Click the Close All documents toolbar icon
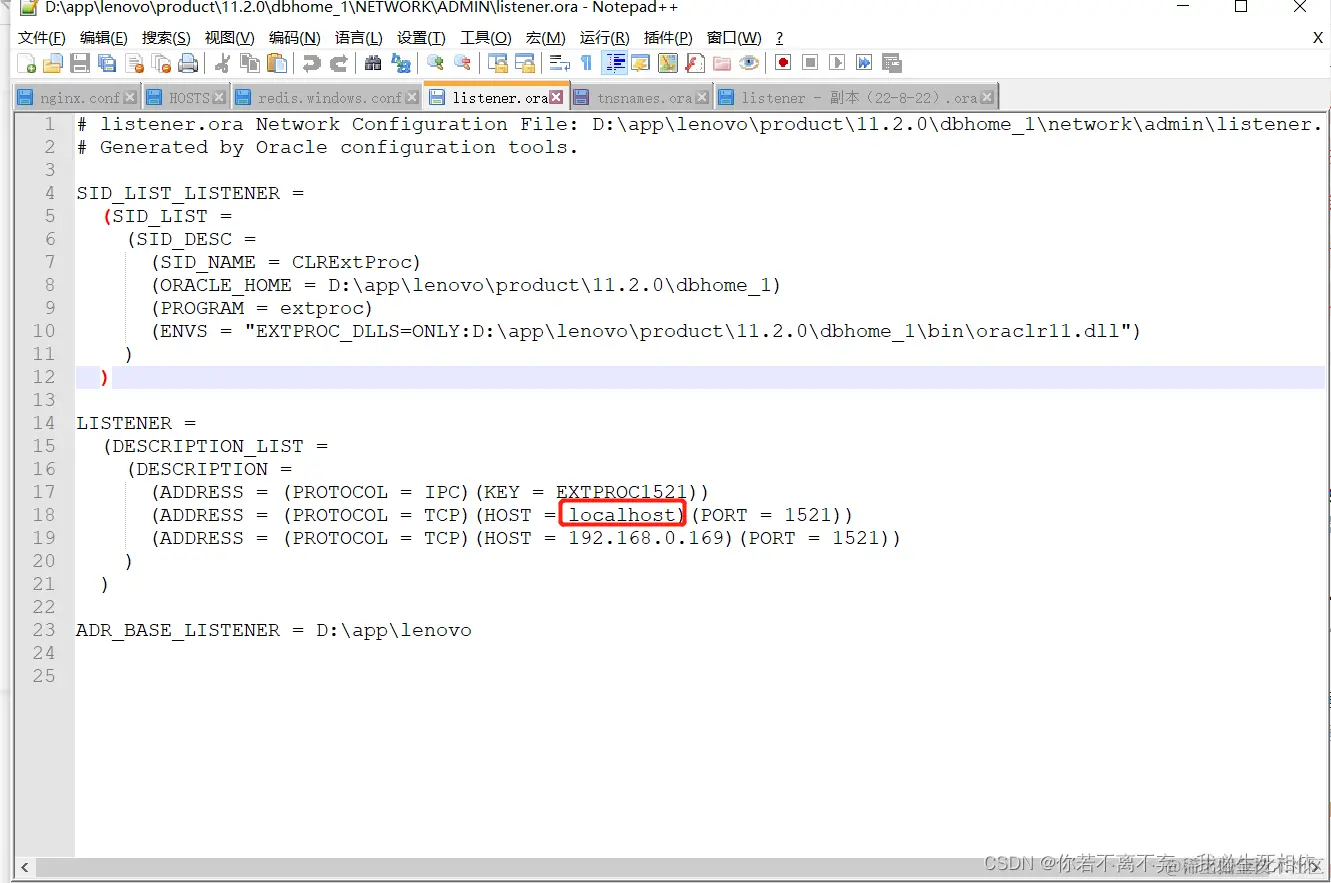The width and height of the screenshot is (1331, 883). click(161, 63)
